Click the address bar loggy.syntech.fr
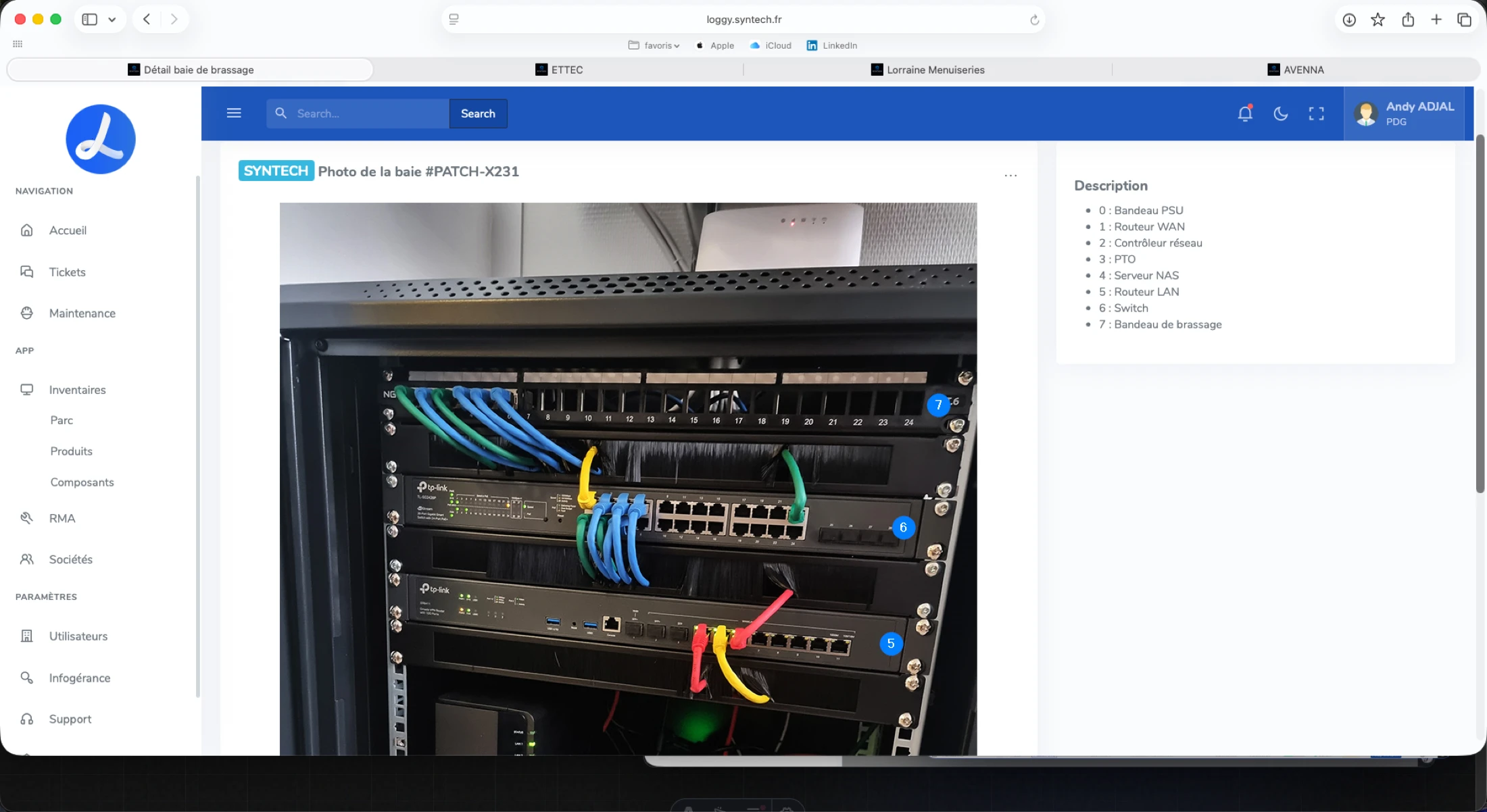 click(x=743, y=20)
